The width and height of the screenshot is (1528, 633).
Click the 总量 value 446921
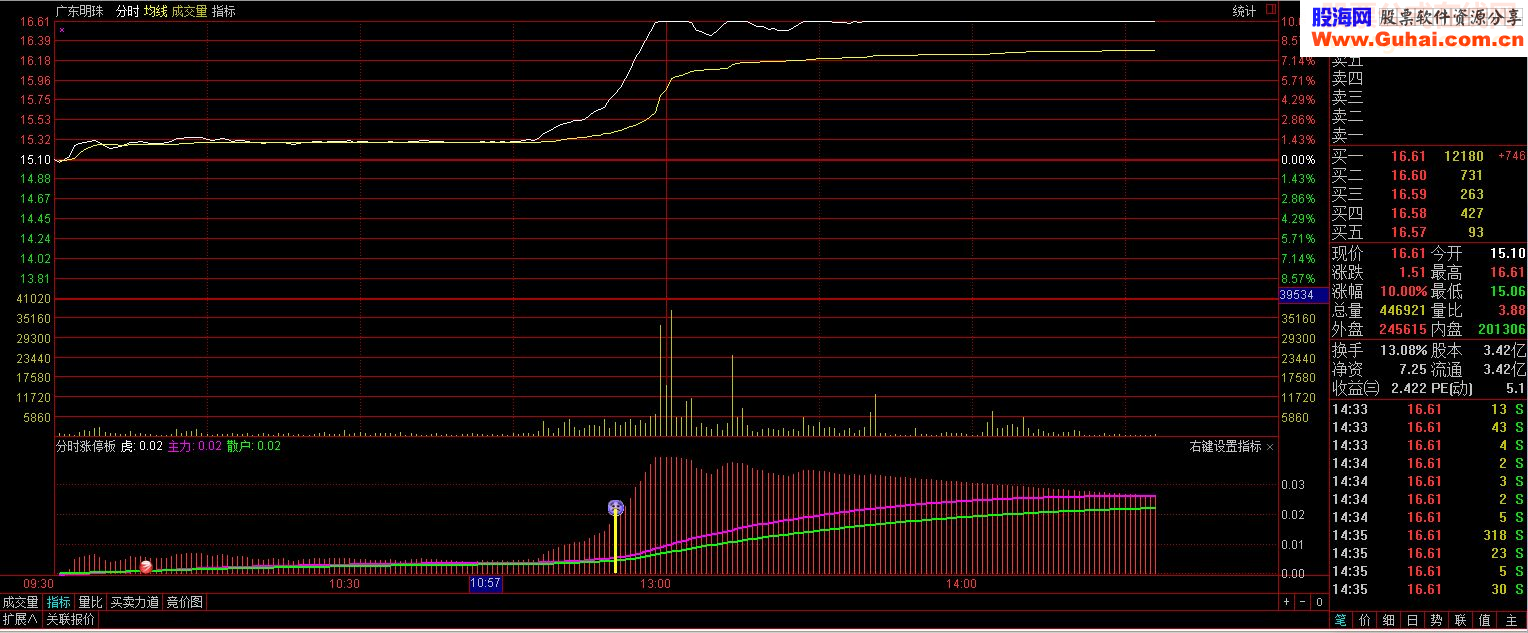(x=1404, y=310)
